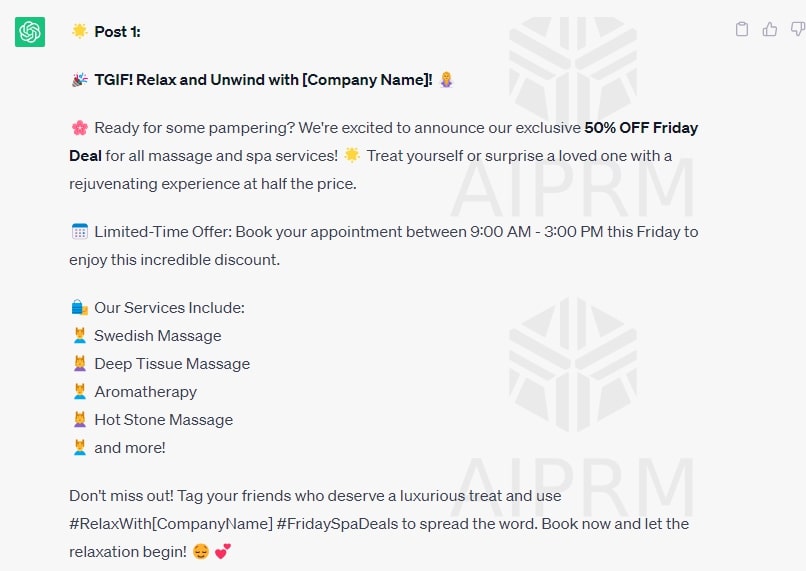Click the sun emoji beside Post 1
This screenshot has height=571, width=806.
point(80,31)
